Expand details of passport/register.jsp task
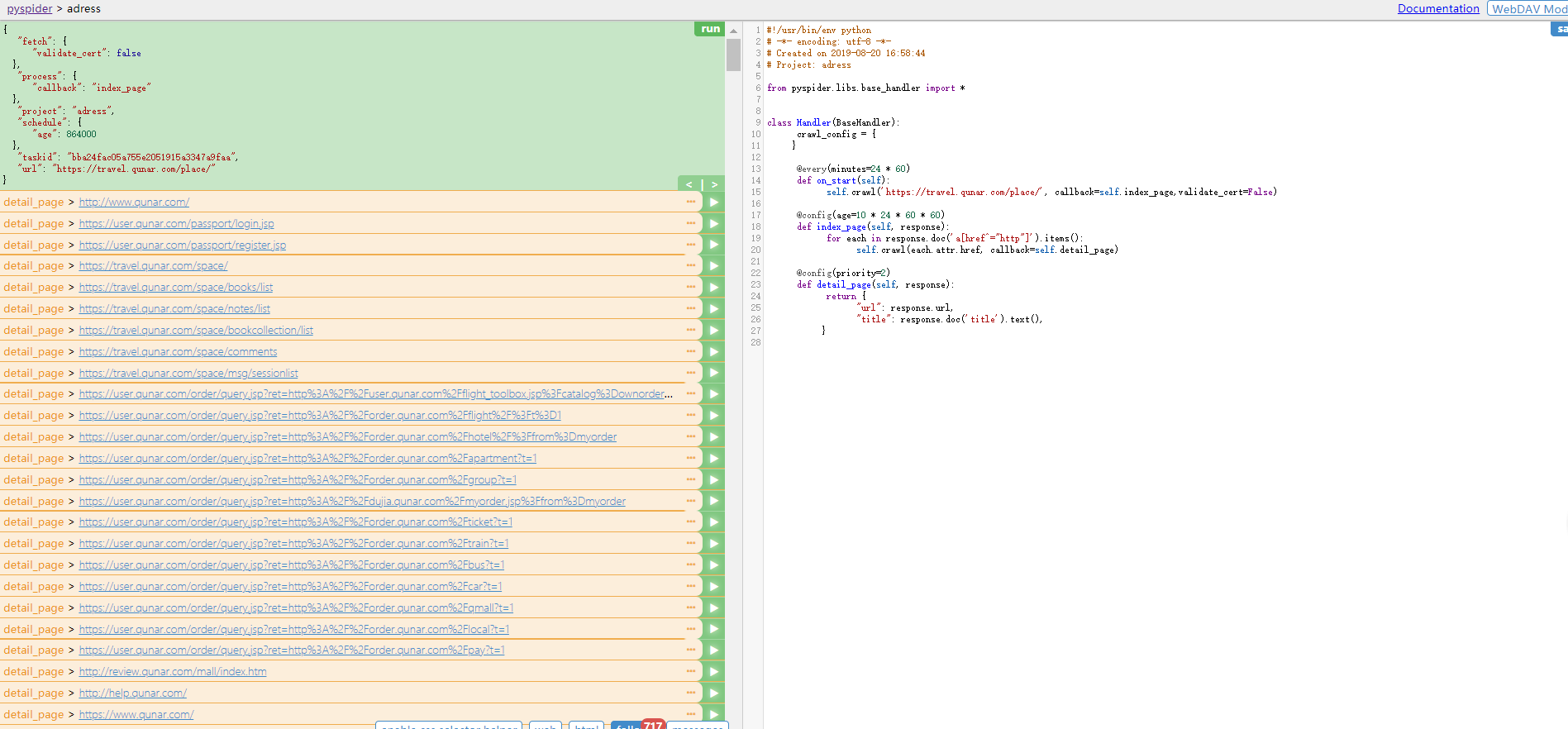The height and width of the screenshot is (729, 1568). (690, 245)
